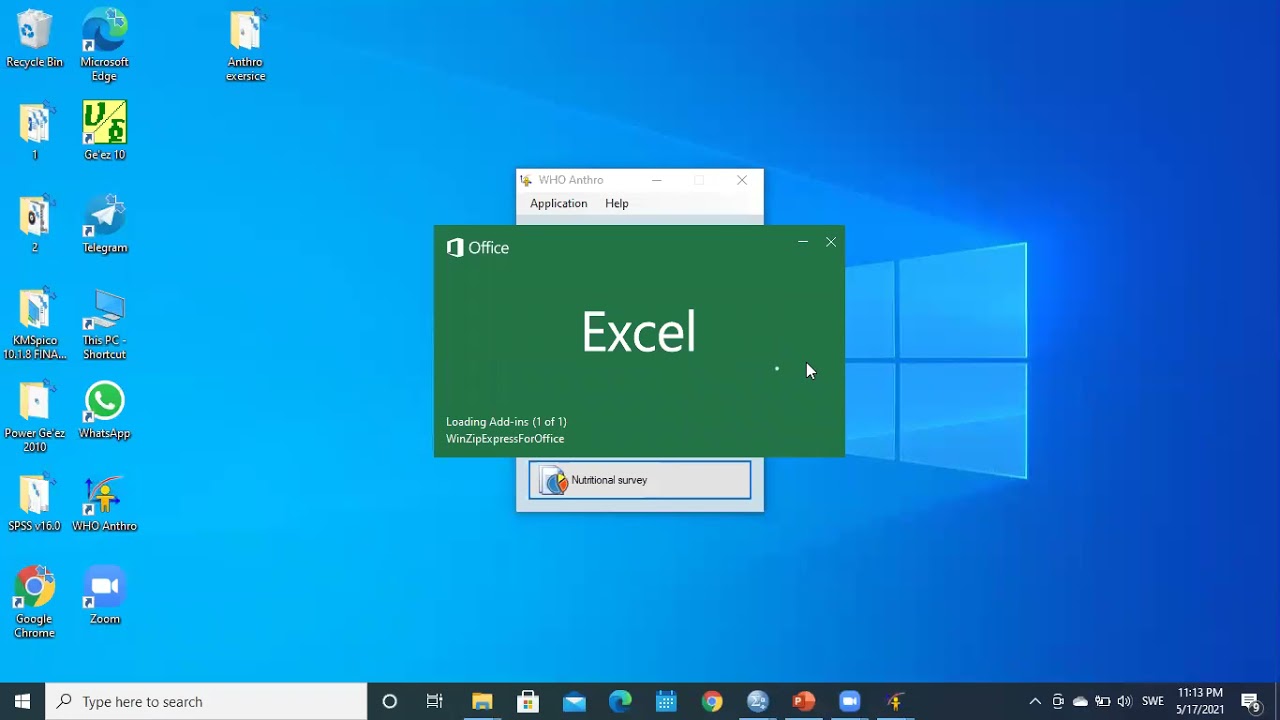Screen dimensions: 1280x720
Task: Open the clock and date flyout
Action: click(x=1200, y=701)
